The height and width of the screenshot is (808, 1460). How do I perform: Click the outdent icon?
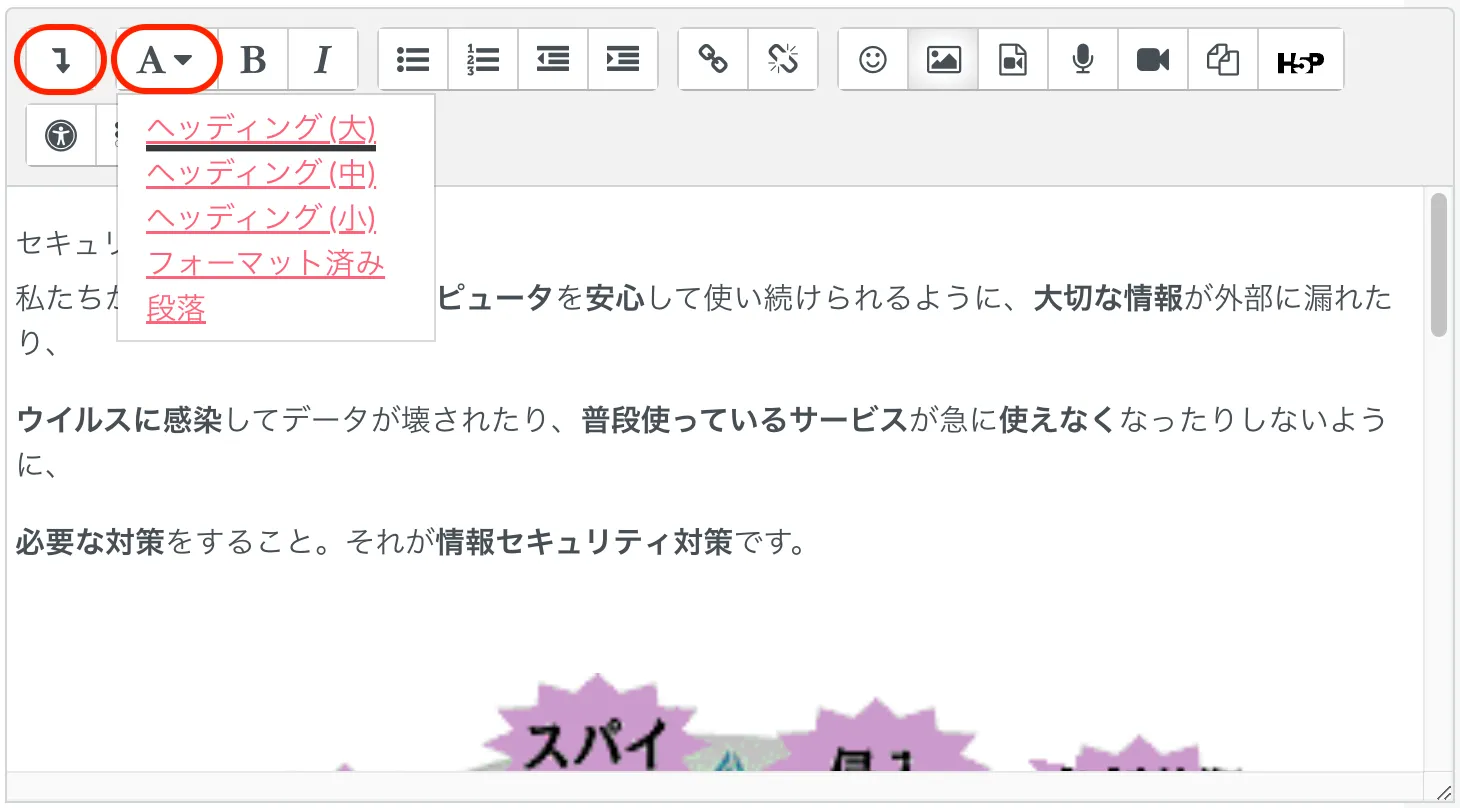coord(553,61)
